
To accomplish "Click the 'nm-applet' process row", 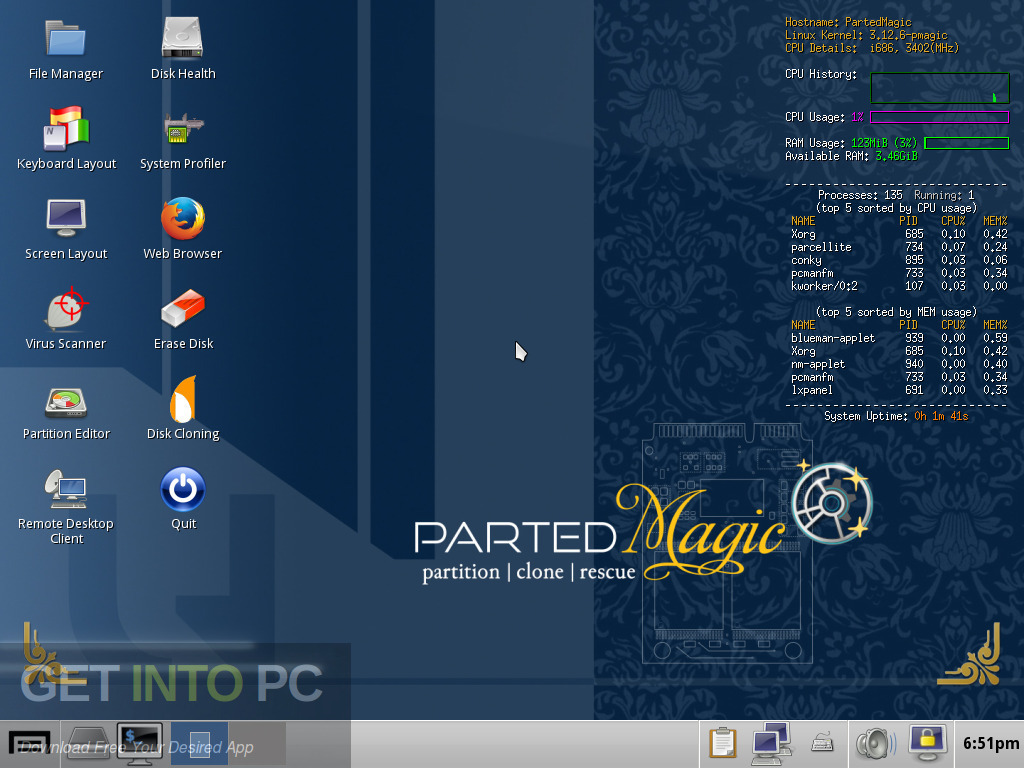I will (899, 364).
